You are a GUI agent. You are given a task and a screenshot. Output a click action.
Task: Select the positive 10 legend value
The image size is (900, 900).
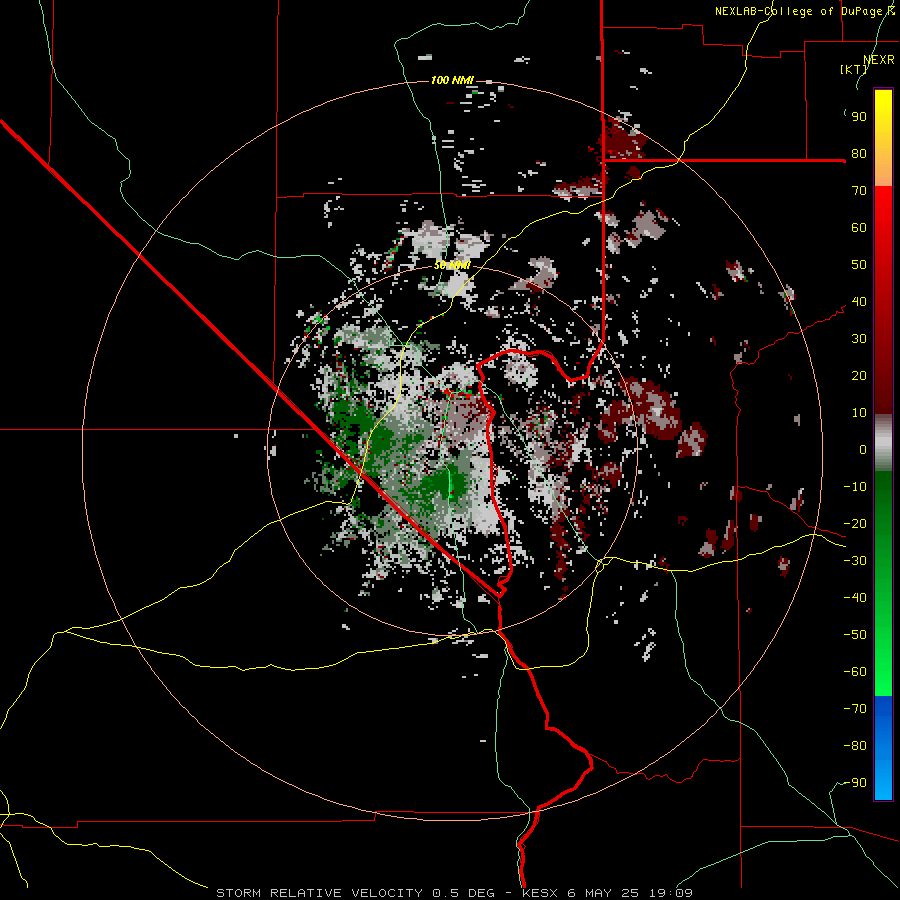click(x=859, y=413)
